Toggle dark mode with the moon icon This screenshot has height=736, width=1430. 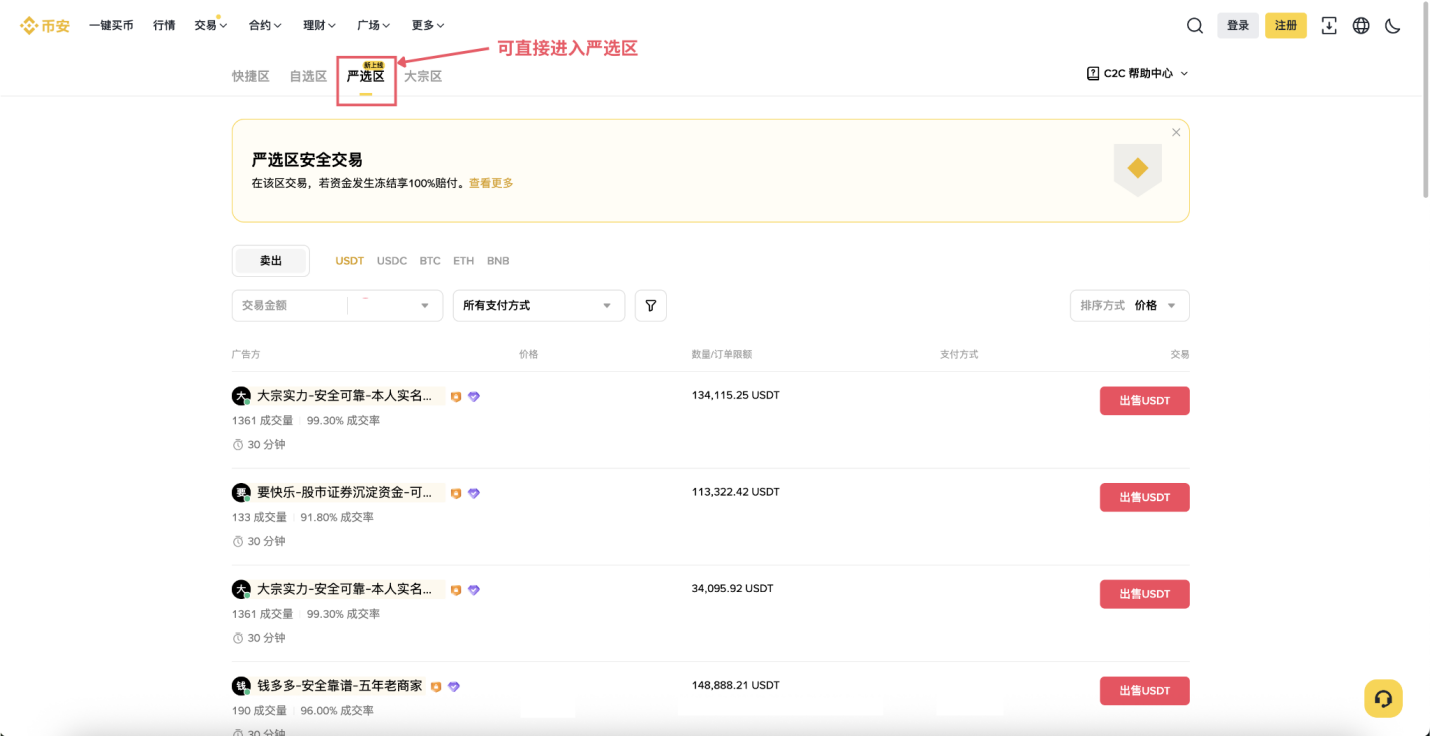(1392, 25)
